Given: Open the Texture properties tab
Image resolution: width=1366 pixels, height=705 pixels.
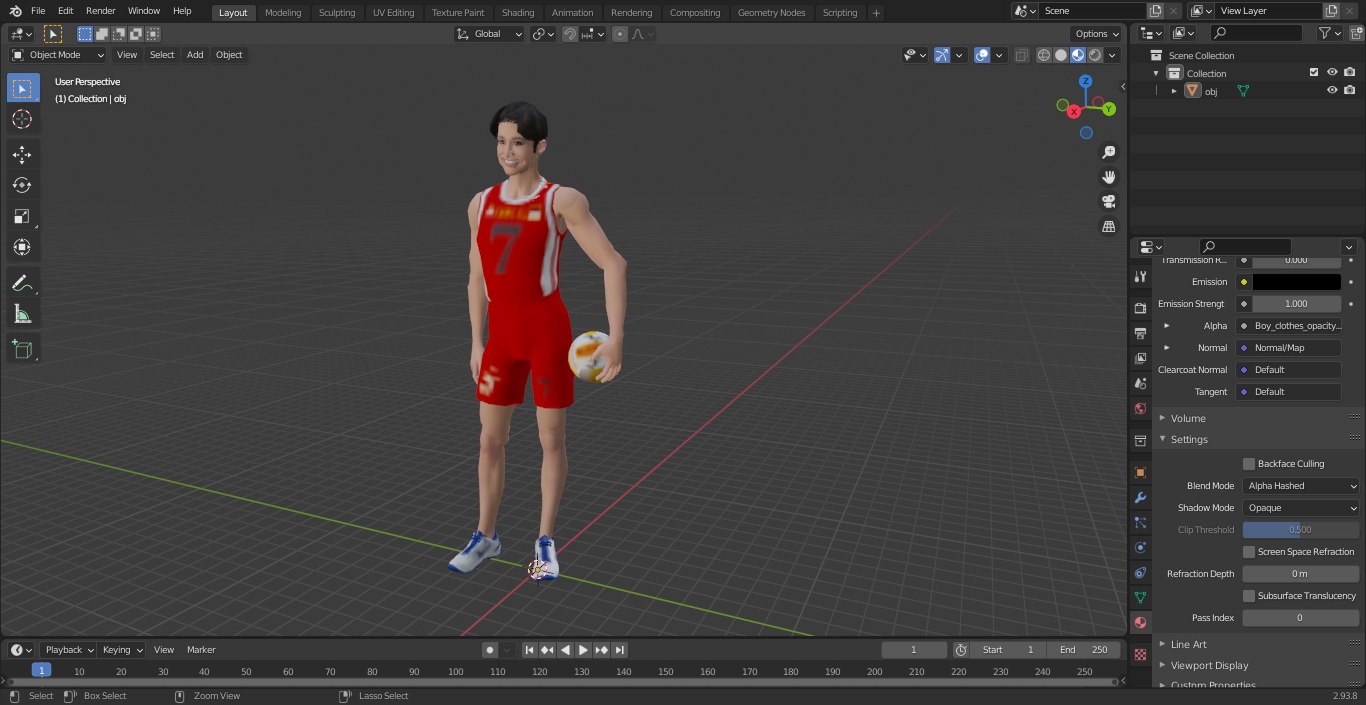Looking at the screenshot, I should click(1140, 654).
